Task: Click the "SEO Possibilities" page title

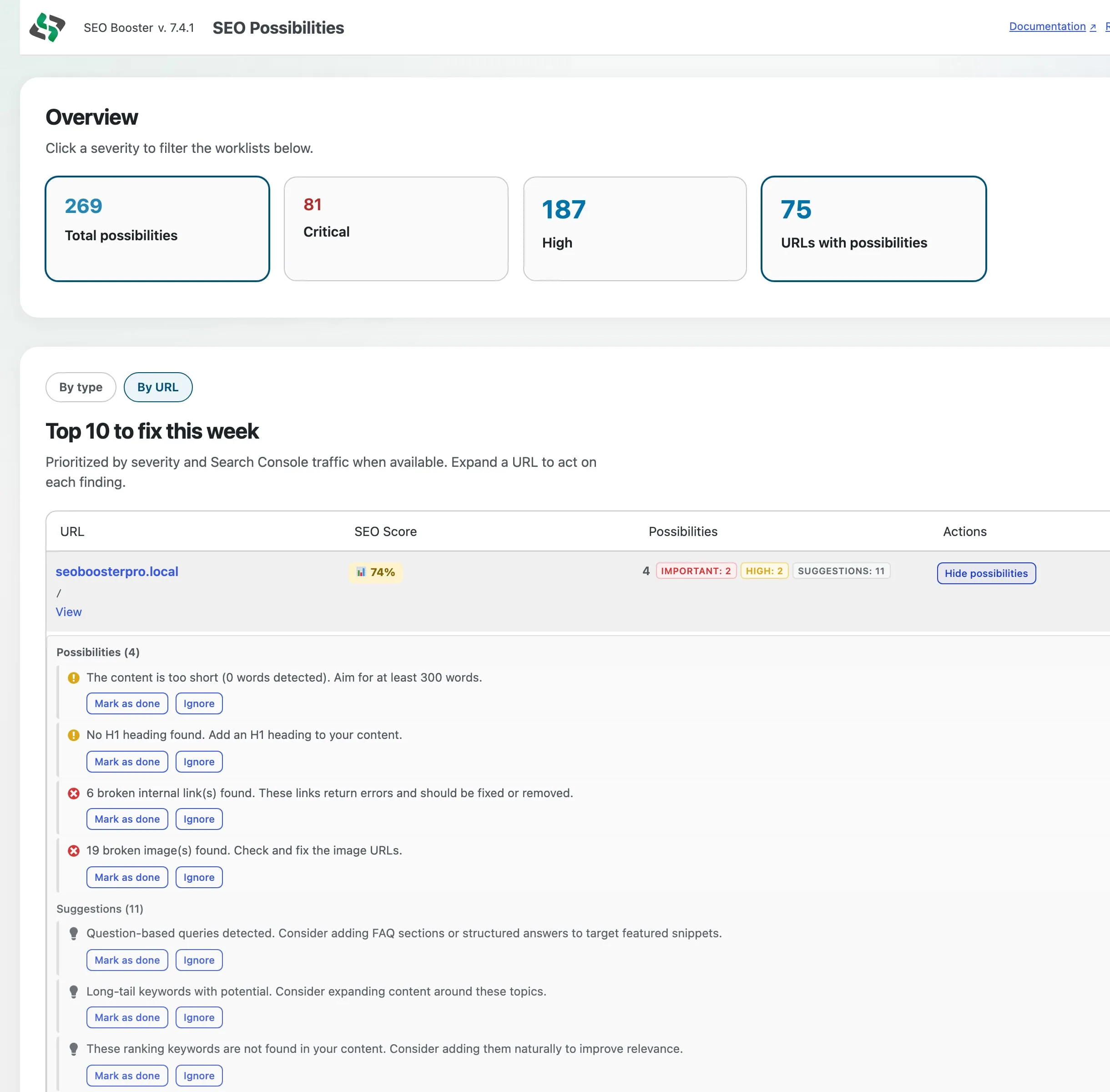Action: (278, 28)
